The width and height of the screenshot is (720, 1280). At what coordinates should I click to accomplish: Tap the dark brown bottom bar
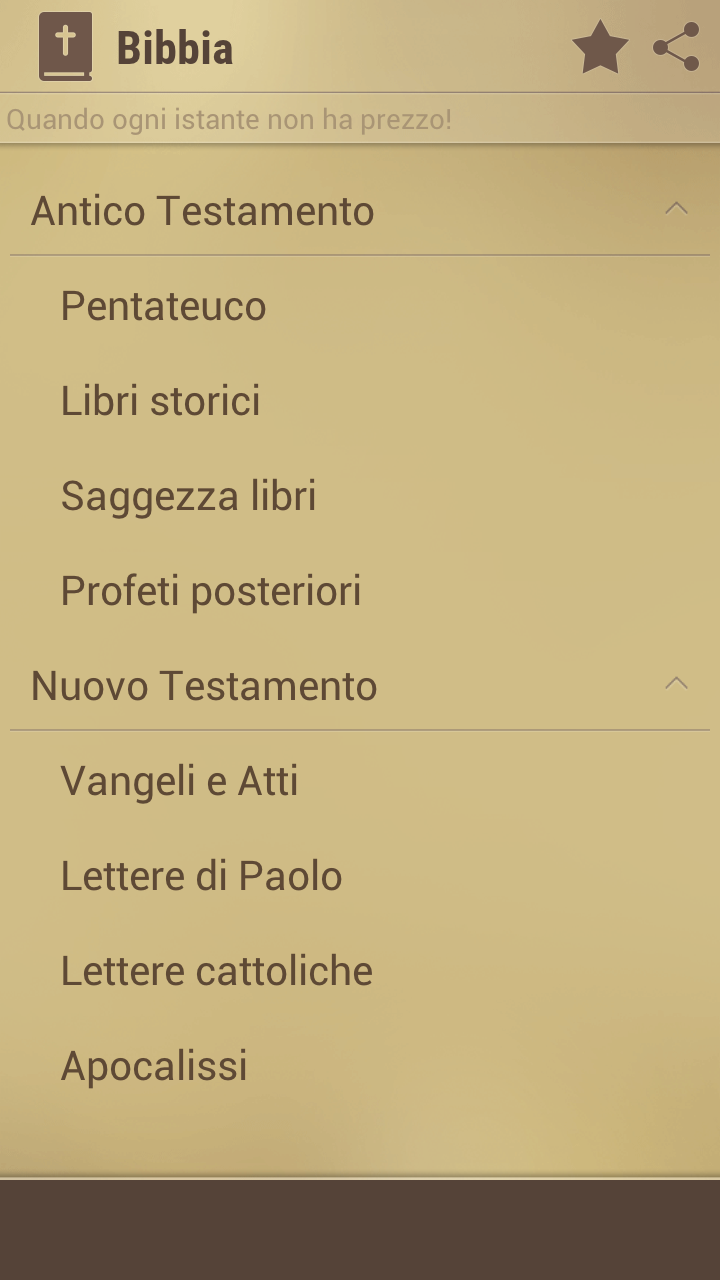point(360,1230)
